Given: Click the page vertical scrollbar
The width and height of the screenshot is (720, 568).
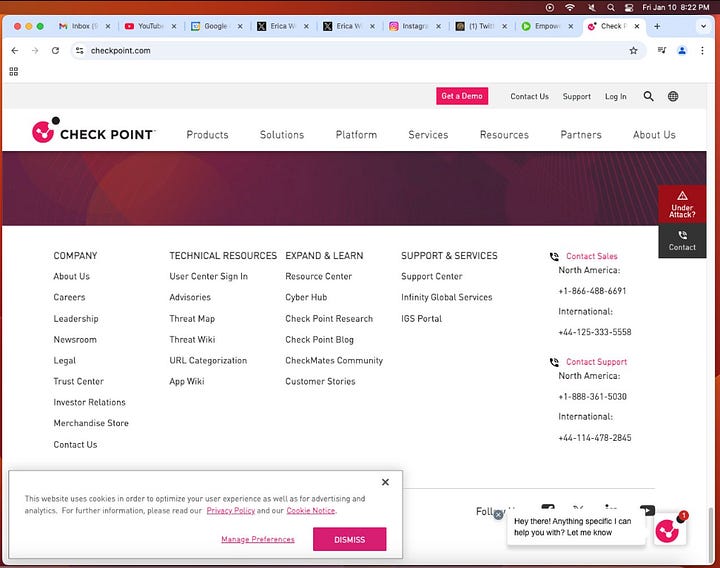Looking at the screenshot, I should pyautogui.click(x=712, y=534).
